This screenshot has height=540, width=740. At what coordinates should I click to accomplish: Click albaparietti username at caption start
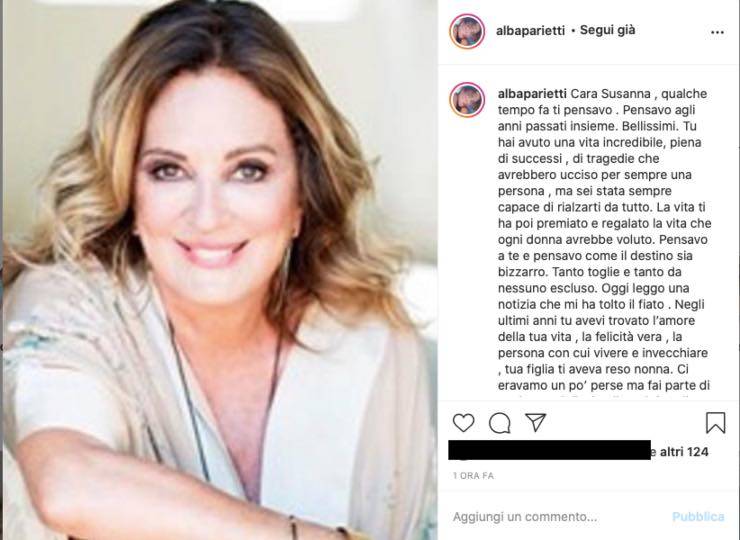coord(532,94)
